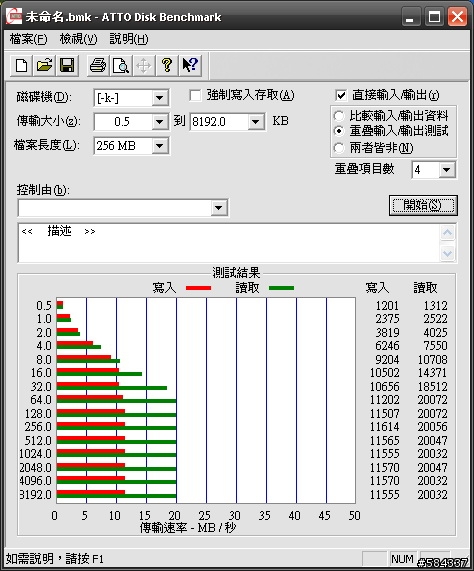Open a benchmark file via folder icon
The height and width of the screenshot is (571, 474).
point(44,66)
